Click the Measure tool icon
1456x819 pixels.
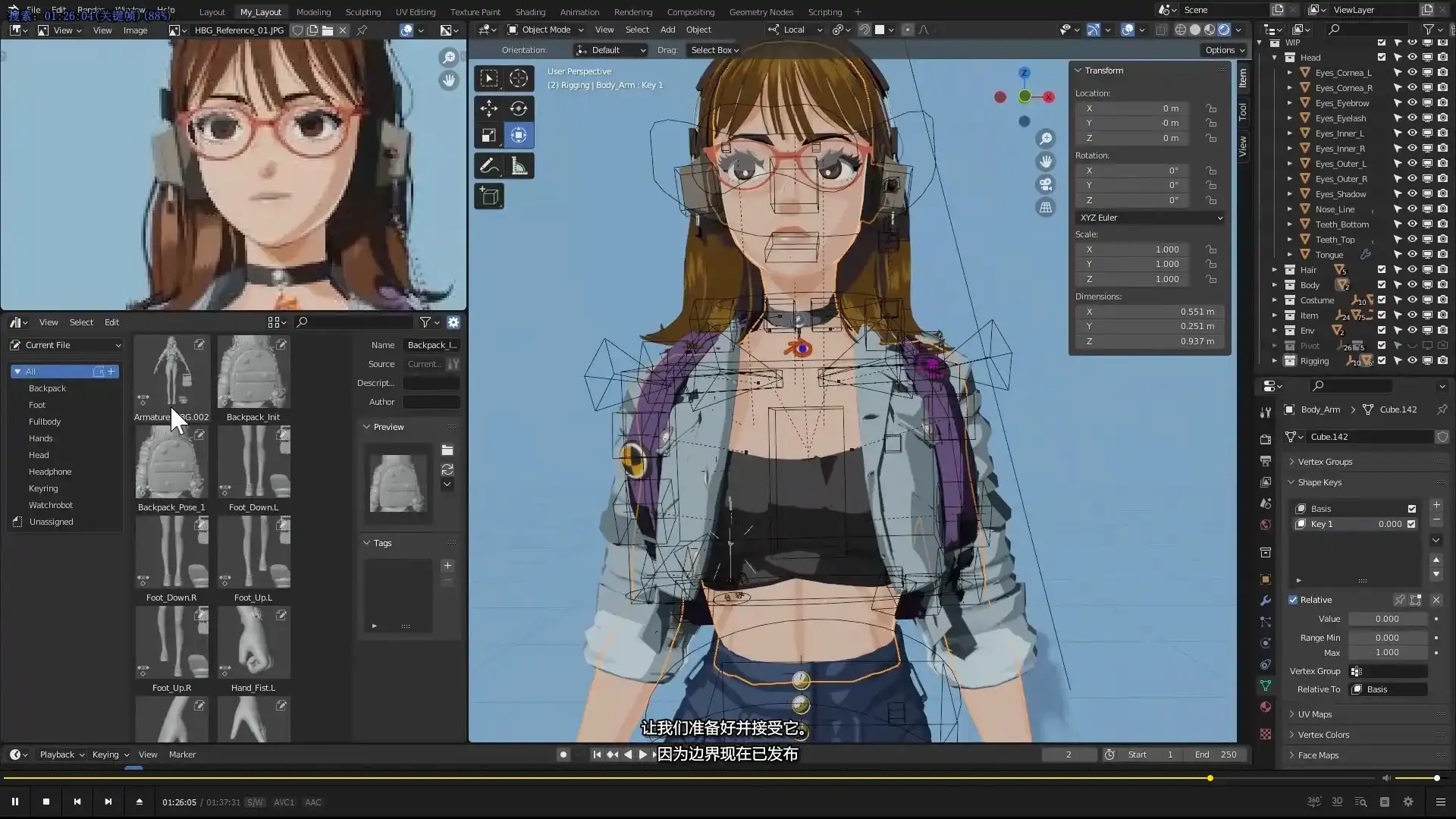click(519, 166)
